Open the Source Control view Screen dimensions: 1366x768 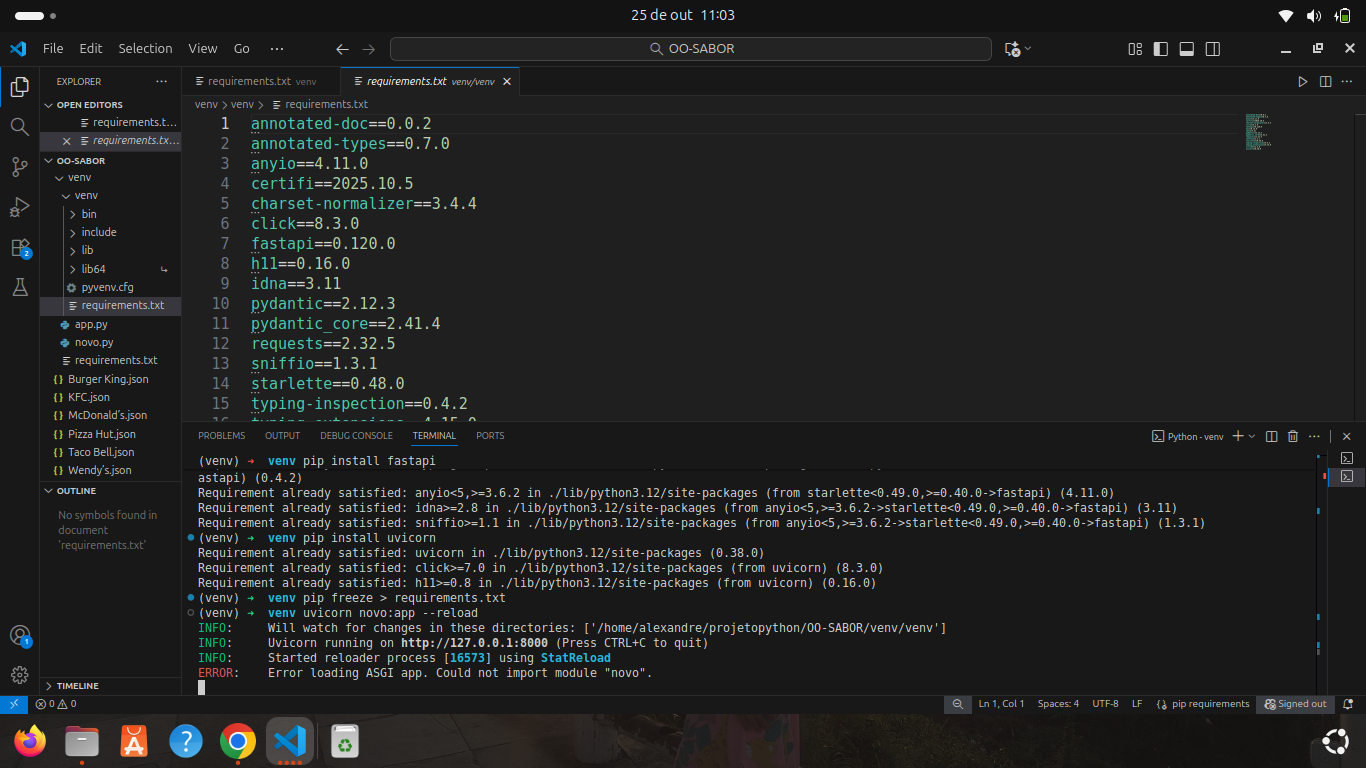(x=19, y=167)
